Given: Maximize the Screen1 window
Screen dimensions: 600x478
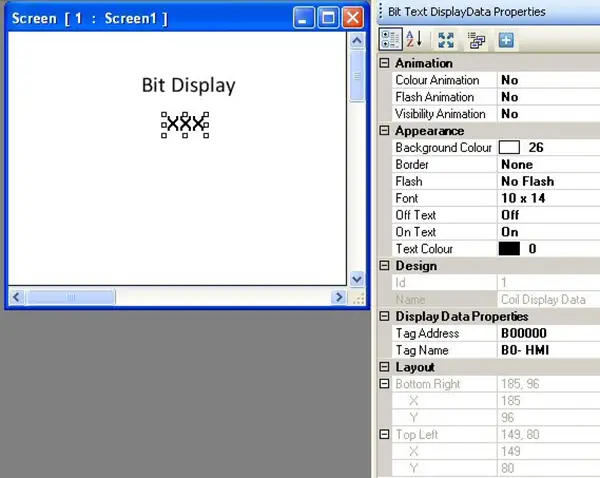Looking at the screenshot, I should tap(328, 18).
